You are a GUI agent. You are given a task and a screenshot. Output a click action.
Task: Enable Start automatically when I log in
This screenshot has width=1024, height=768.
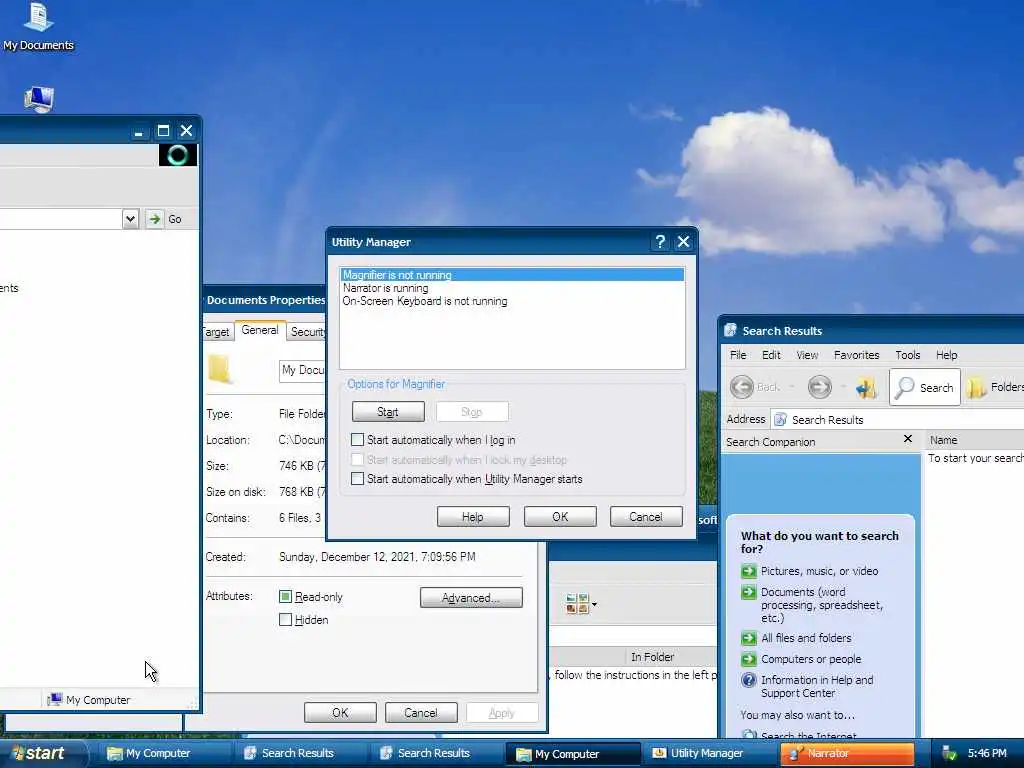357,440
